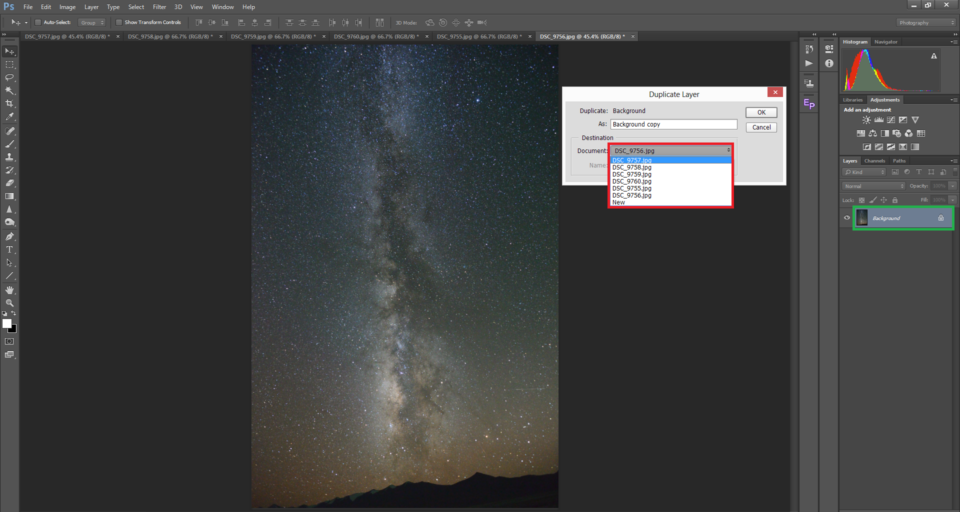
Task: Click the foreground color swatch
Action: pos(7,323)
